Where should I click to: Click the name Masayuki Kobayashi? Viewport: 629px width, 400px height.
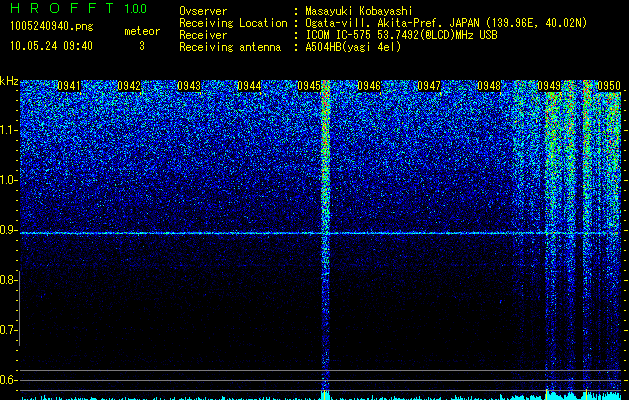[x=359, y=11]
